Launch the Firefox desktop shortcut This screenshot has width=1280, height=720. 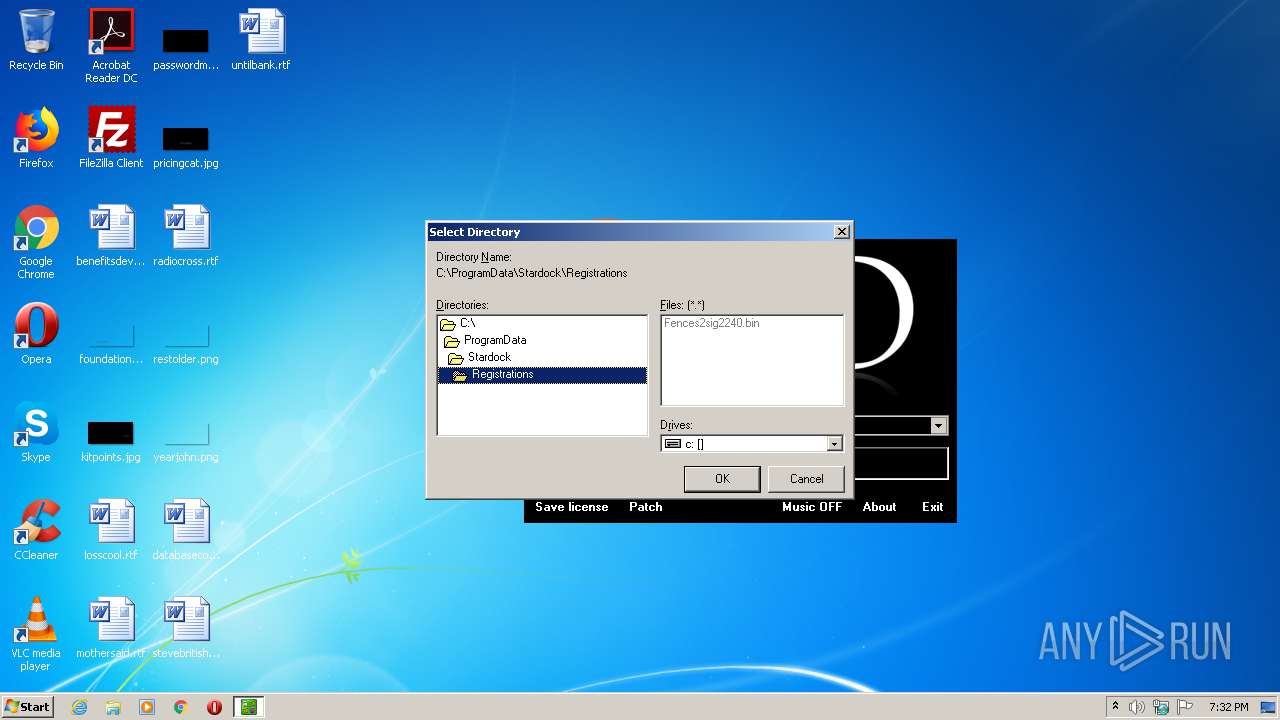point(36,138)
